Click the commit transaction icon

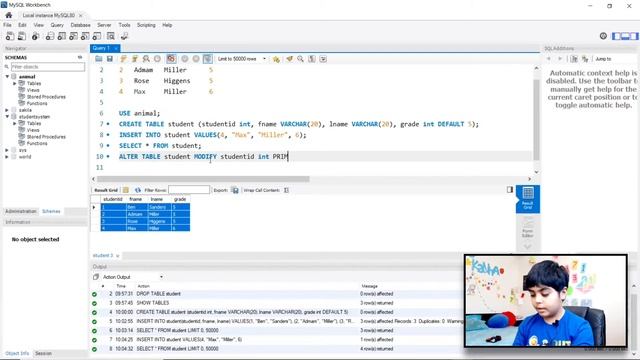185,59
